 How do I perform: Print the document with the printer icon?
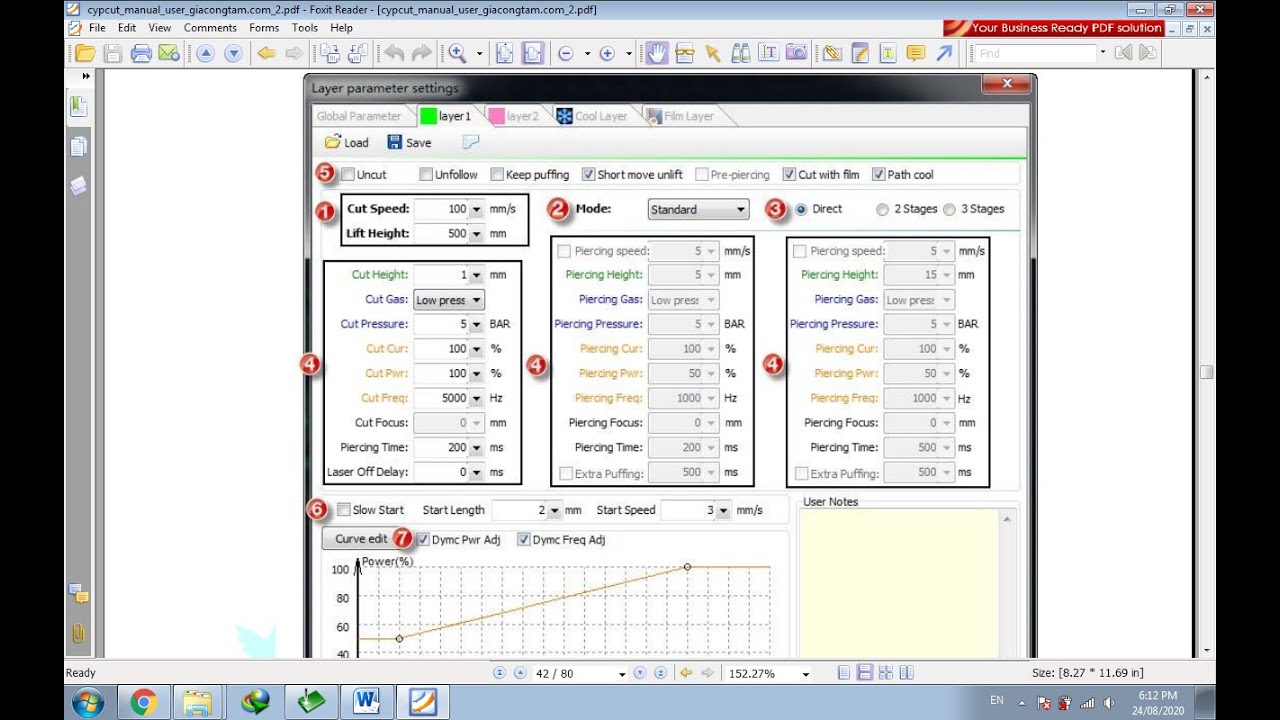point(141,54)
